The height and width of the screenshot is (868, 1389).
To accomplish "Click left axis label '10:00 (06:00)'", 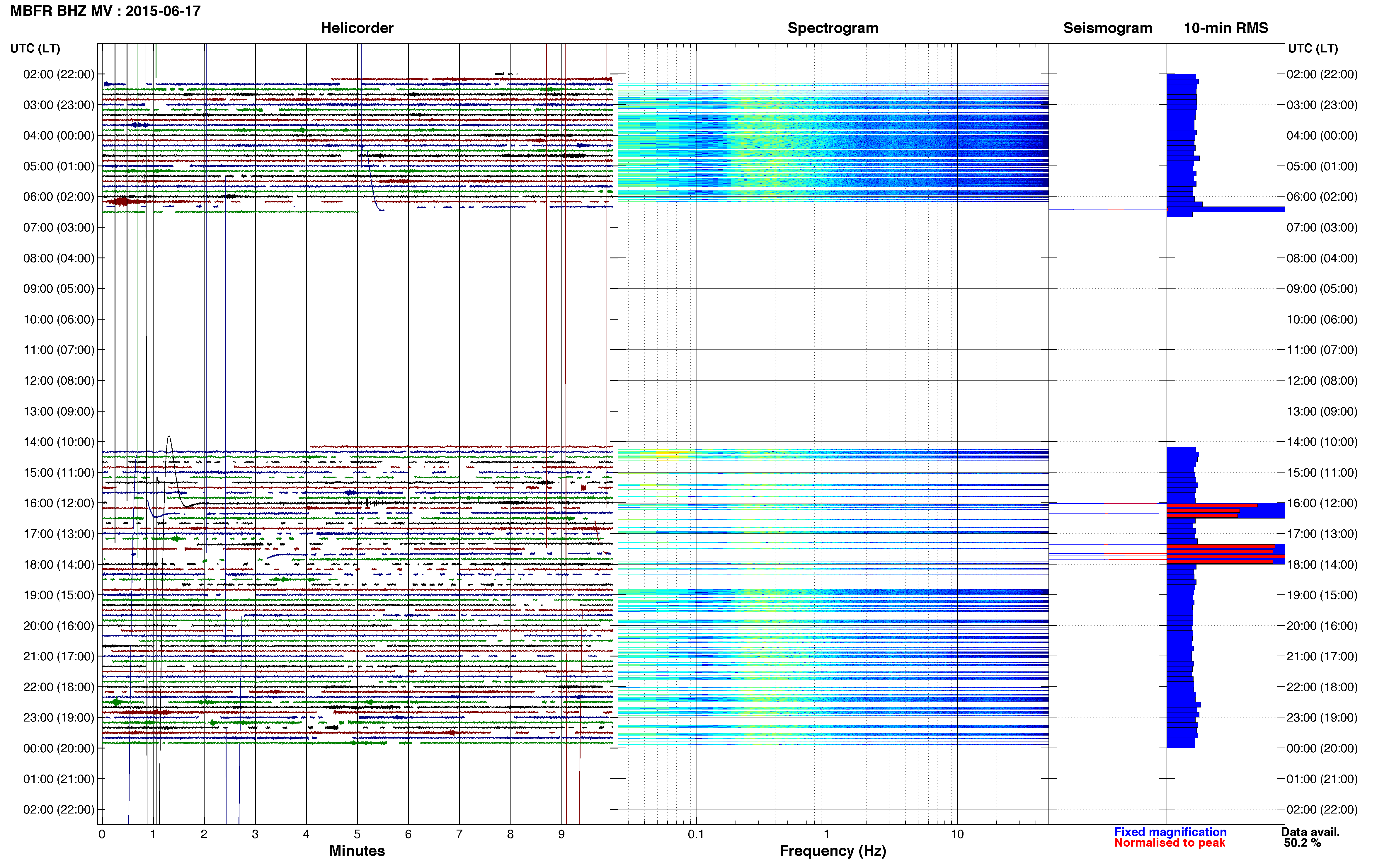I will [59, 319].
